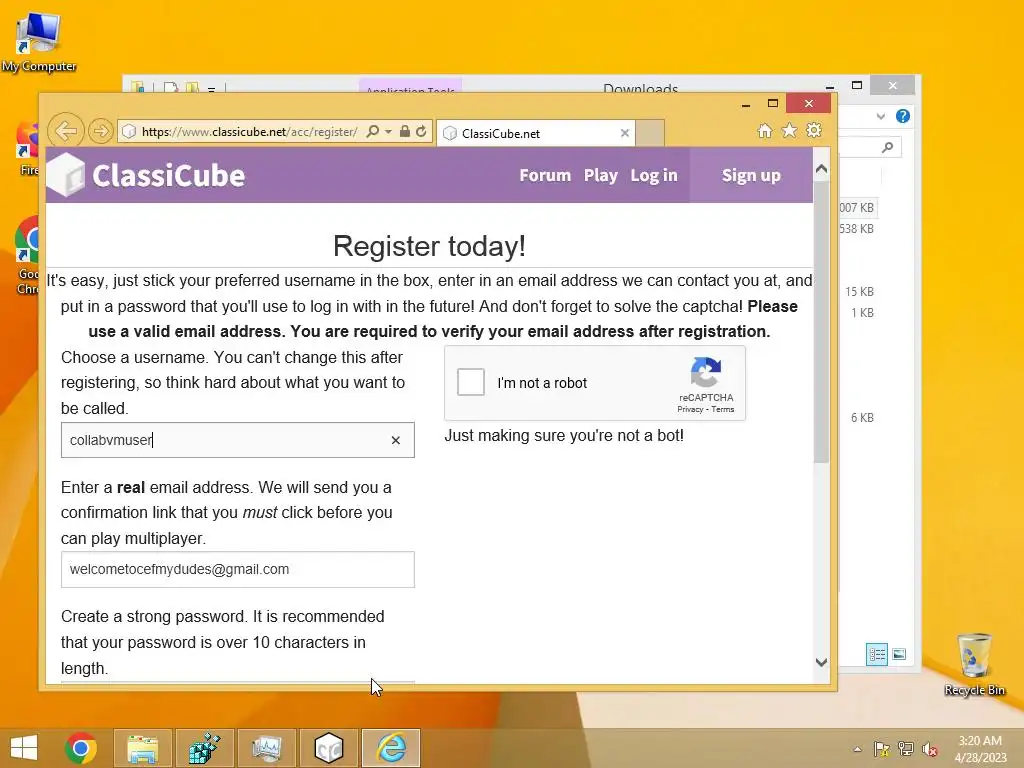Click the browser Forward arrow button

[x=101, y=131]
